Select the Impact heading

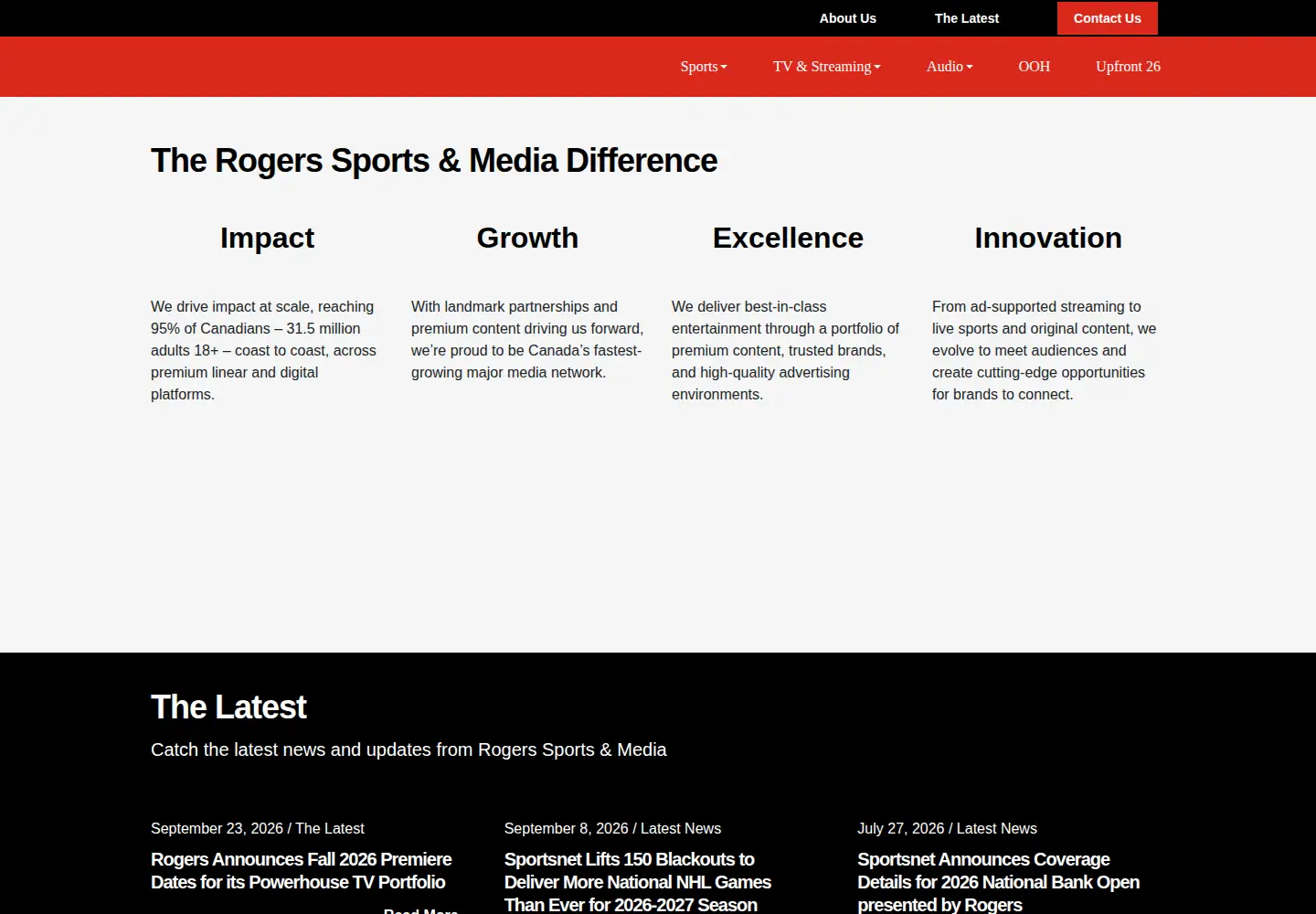pyautogui.click(x=267, y=238)
